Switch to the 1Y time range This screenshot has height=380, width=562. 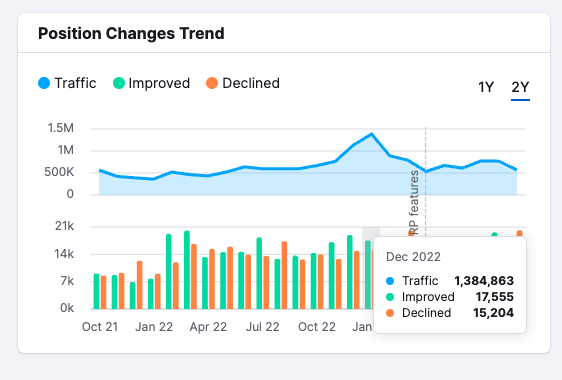pos(486,87)
